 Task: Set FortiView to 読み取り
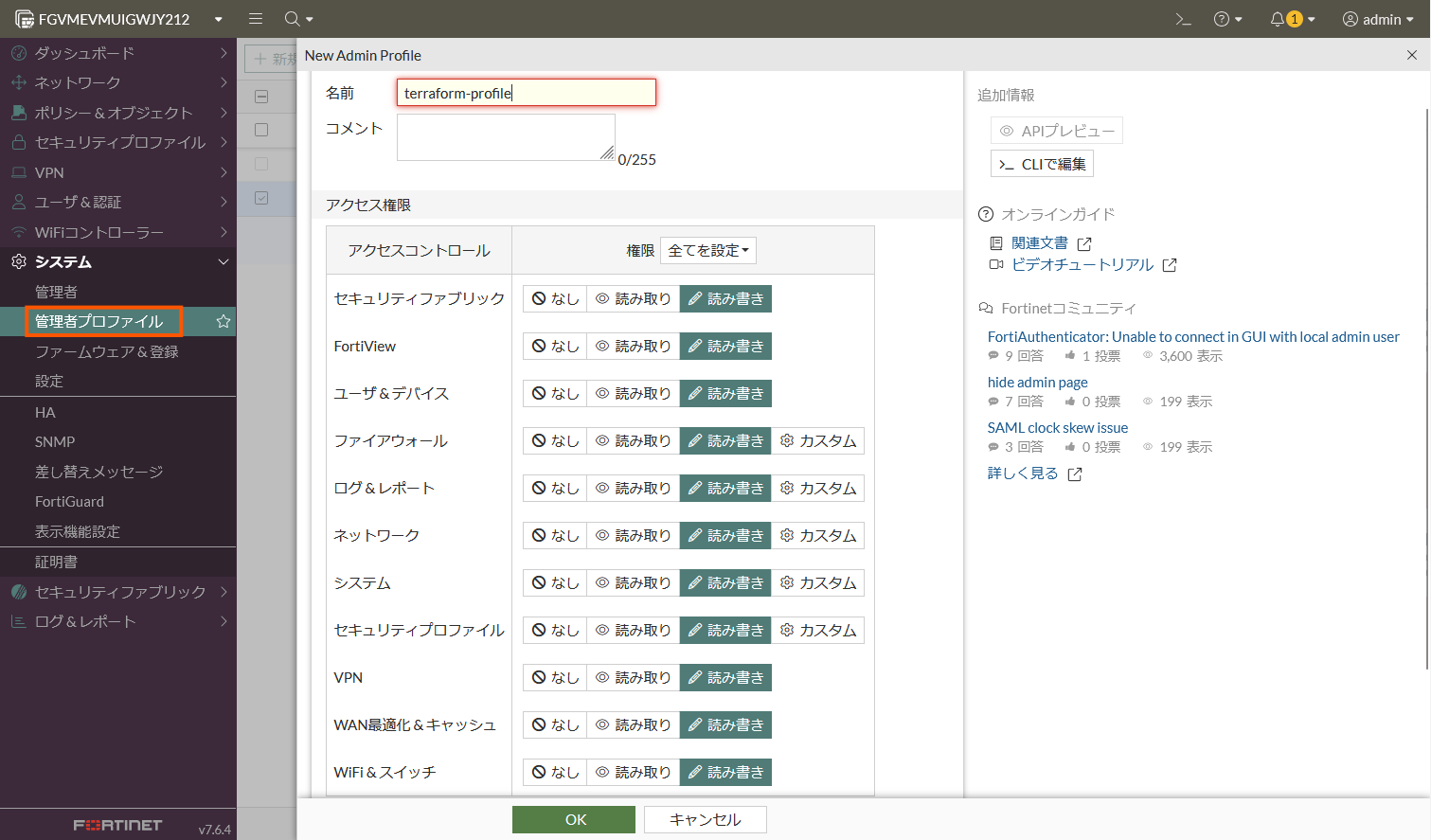coord(634,347)
